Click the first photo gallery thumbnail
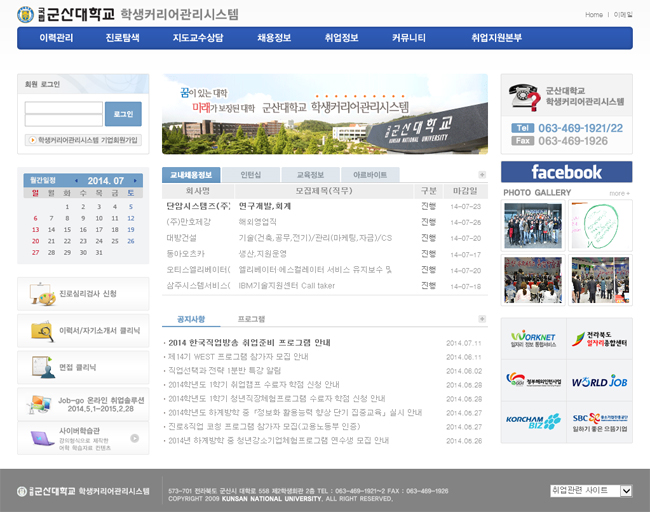The height and width of the screenshot is (512, 650). tap(533, 225)
